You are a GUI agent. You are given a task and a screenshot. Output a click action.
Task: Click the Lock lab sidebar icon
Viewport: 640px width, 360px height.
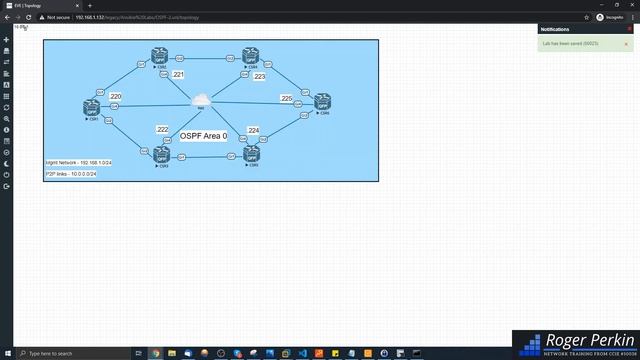(6, 152)
